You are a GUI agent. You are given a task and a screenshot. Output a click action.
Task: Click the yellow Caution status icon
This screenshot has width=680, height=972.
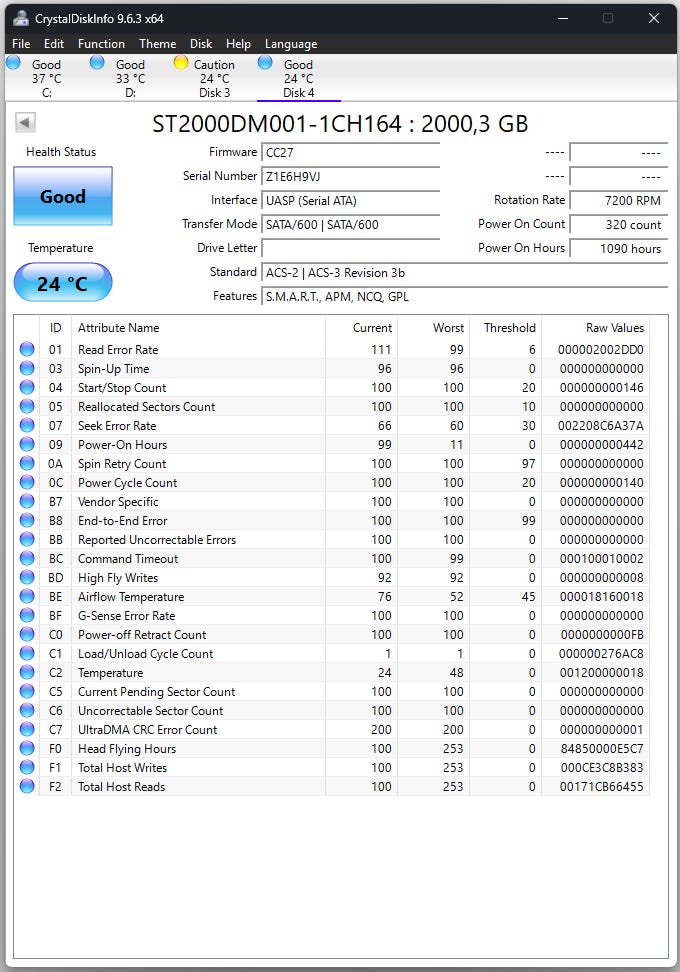[181, 63]
